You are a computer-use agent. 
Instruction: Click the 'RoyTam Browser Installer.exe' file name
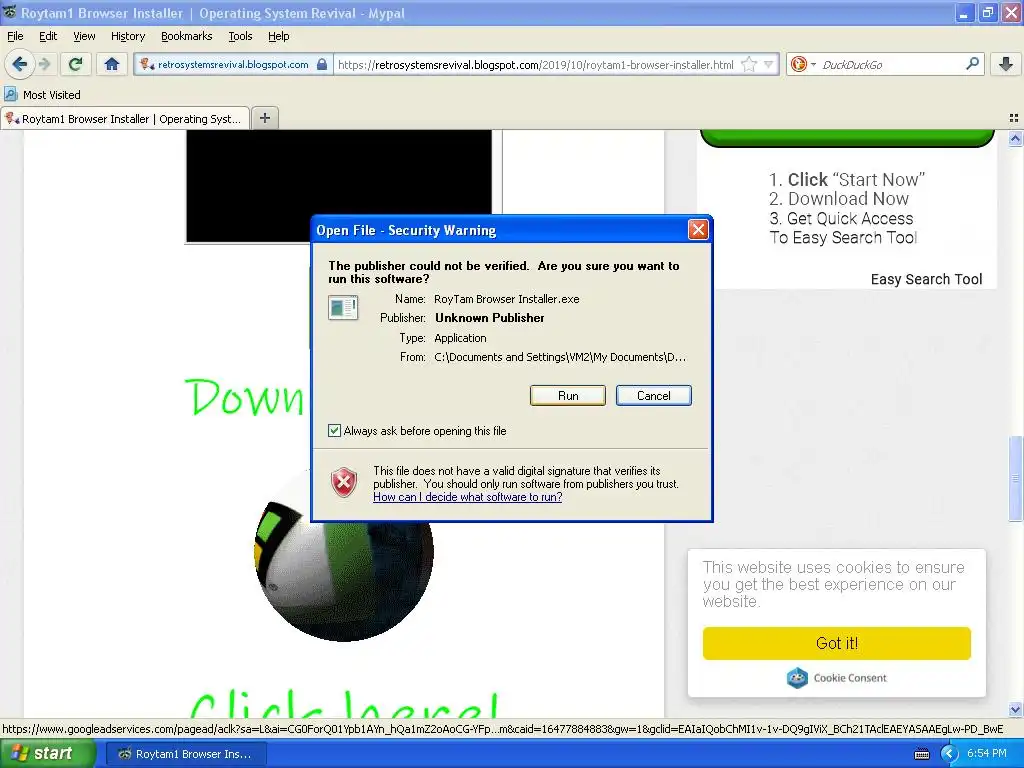tap(506, 299)
